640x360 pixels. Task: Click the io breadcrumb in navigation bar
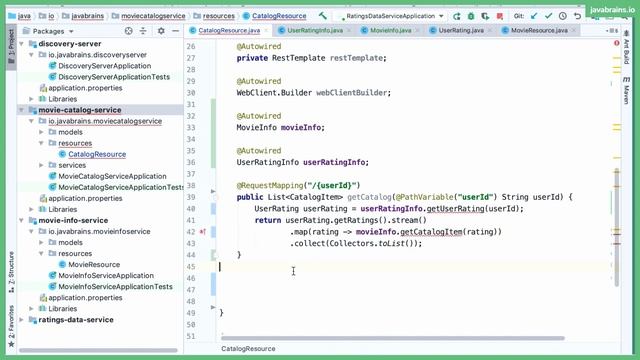pos(47,16)
